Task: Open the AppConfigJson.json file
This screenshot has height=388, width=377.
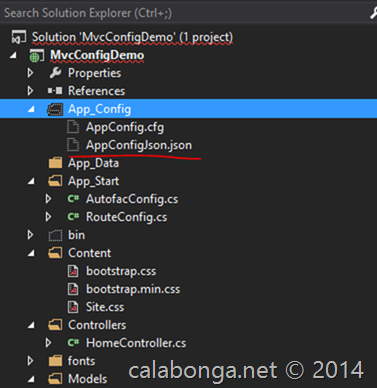Action: coord(139,145)
